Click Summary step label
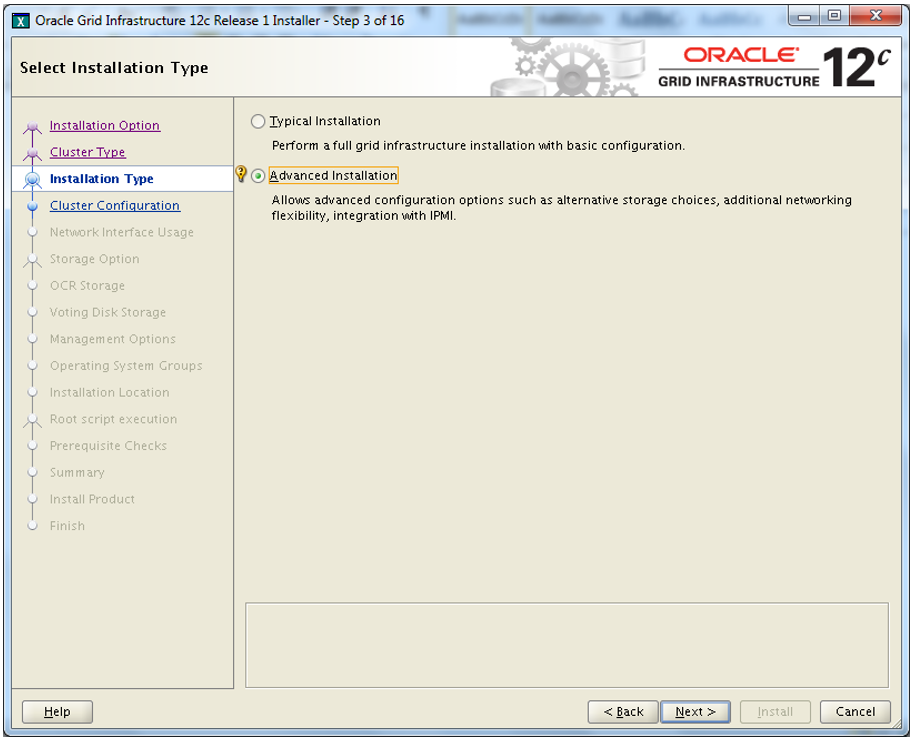Viewport: 912px width, 740px height. point(77,473)
